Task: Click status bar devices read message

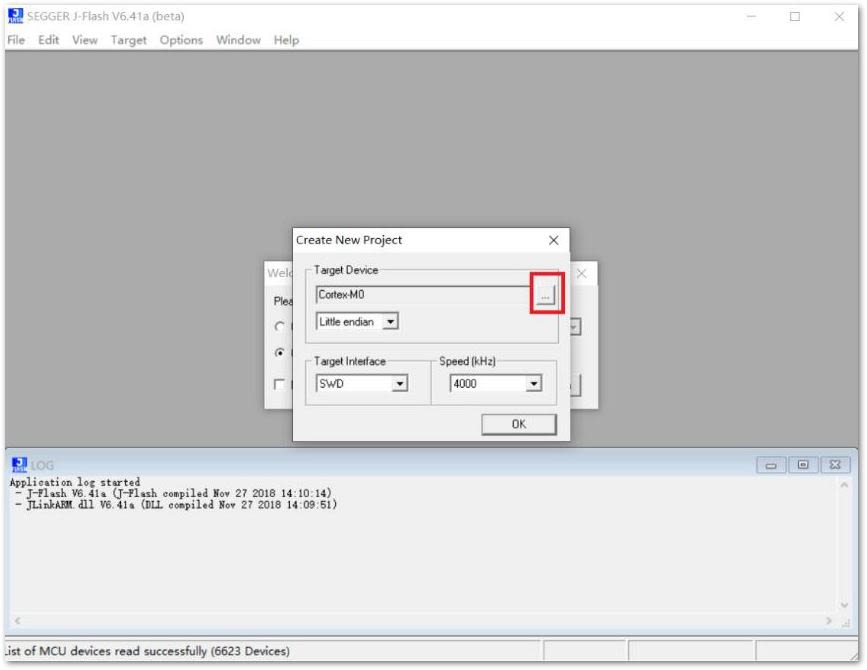Action: (147, 651)
